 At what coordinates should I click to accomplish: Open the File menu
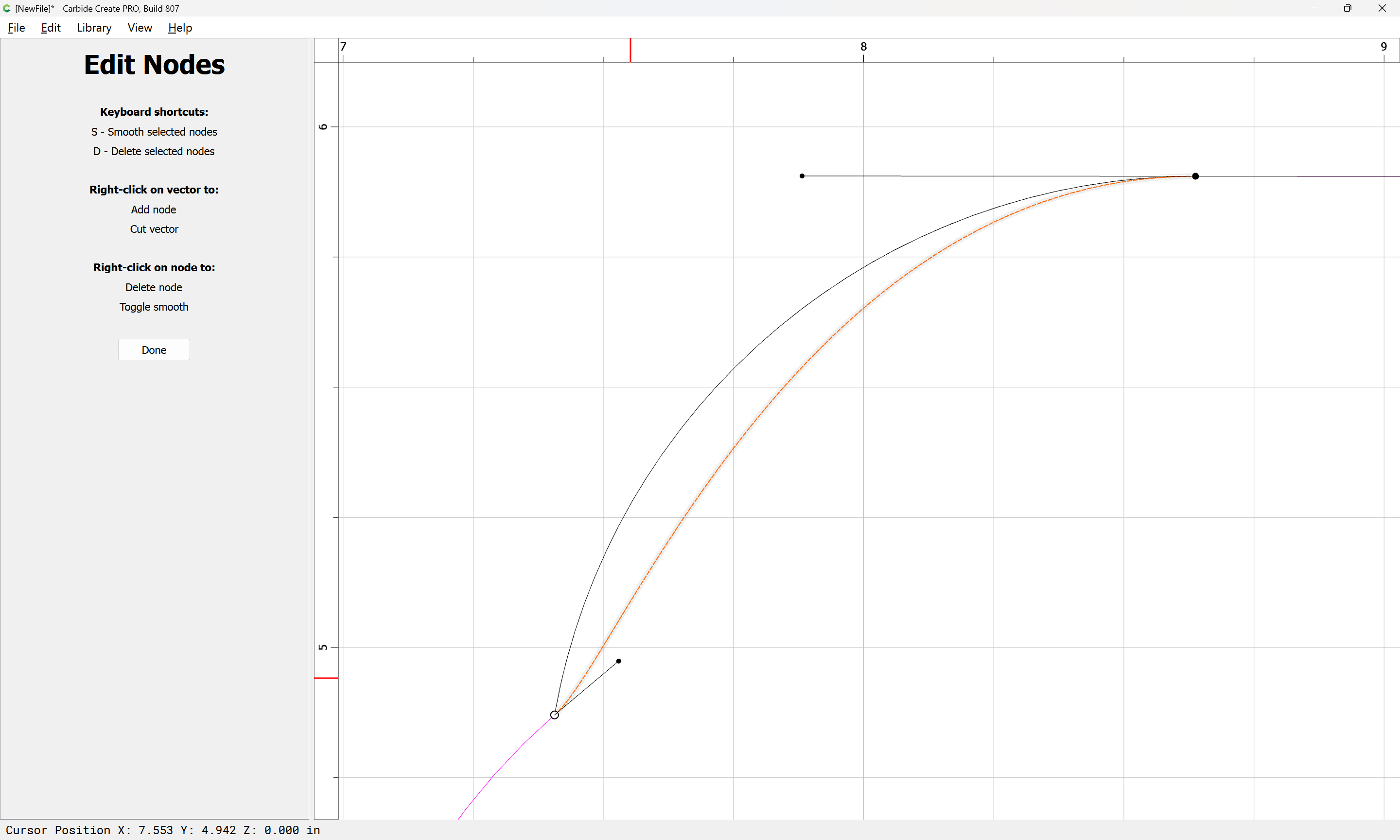pyautogui.click(x=17, y=28)
